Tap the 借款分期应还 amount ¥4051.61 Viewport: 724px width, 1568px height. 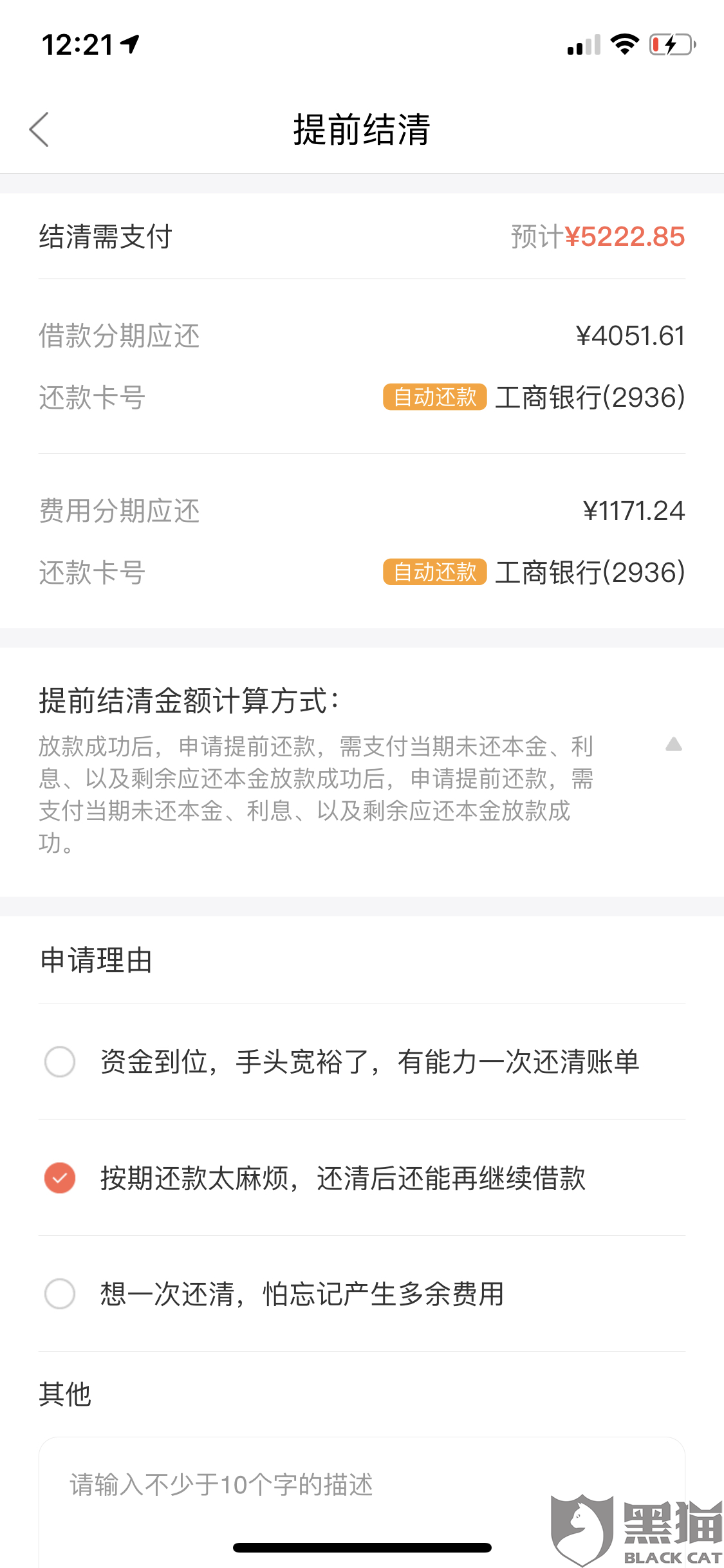point(630,335)
